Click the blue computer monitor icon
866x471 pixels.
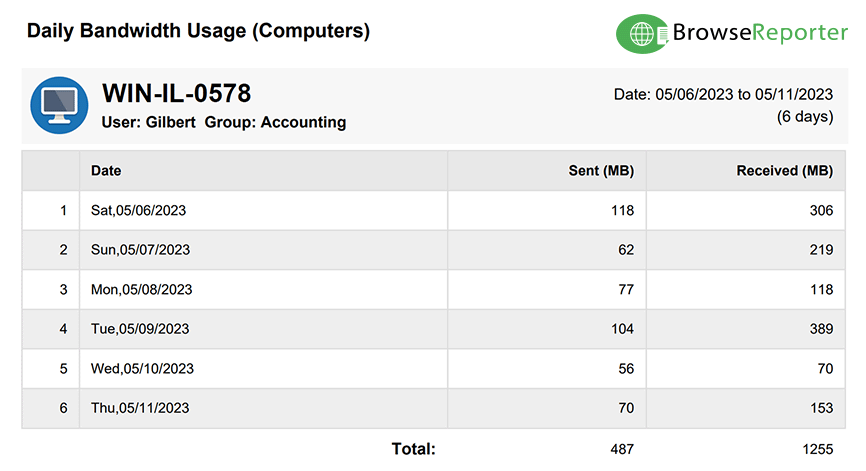click(59, 105)
